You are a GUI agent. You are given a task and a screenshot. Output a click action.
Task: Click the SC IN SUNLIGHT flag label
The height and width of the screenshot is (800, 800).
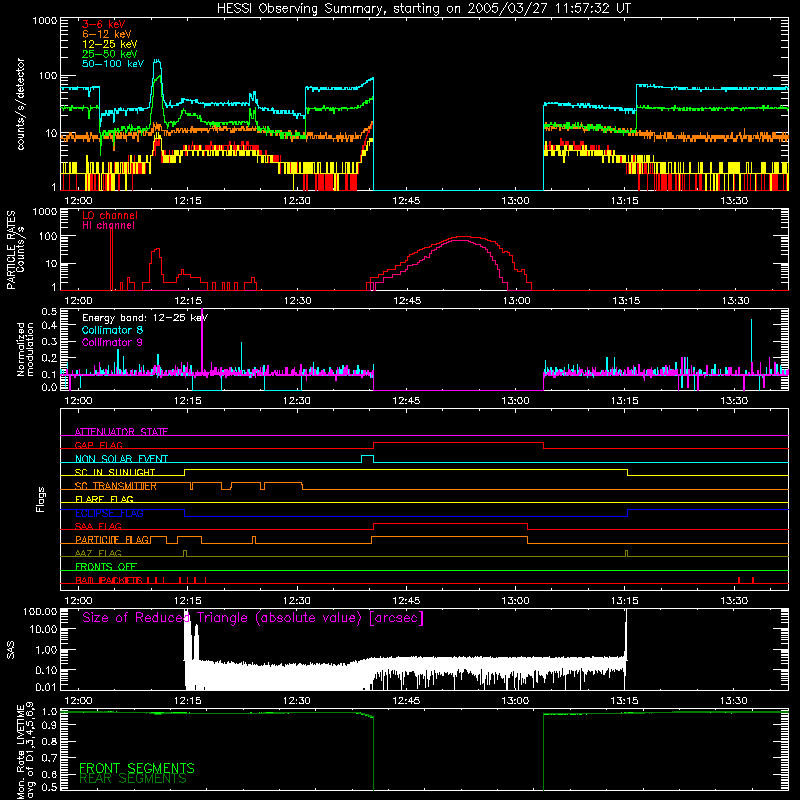pyautogui.click(x=115, y=472)
